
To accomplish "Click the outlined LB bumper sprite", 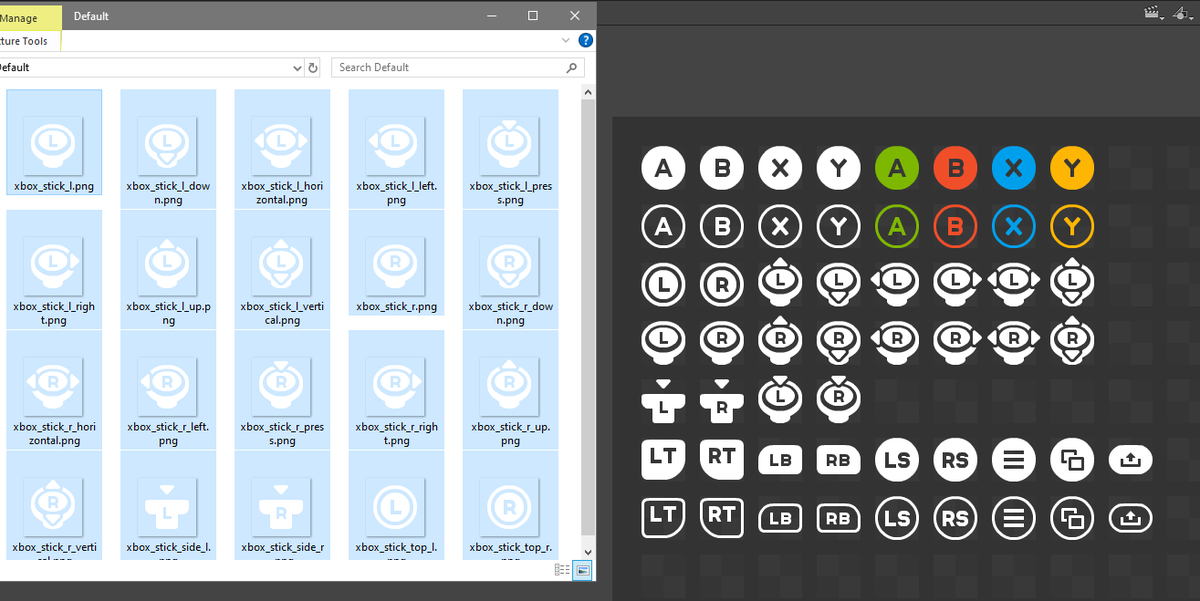I will click(x=780, y=519).
